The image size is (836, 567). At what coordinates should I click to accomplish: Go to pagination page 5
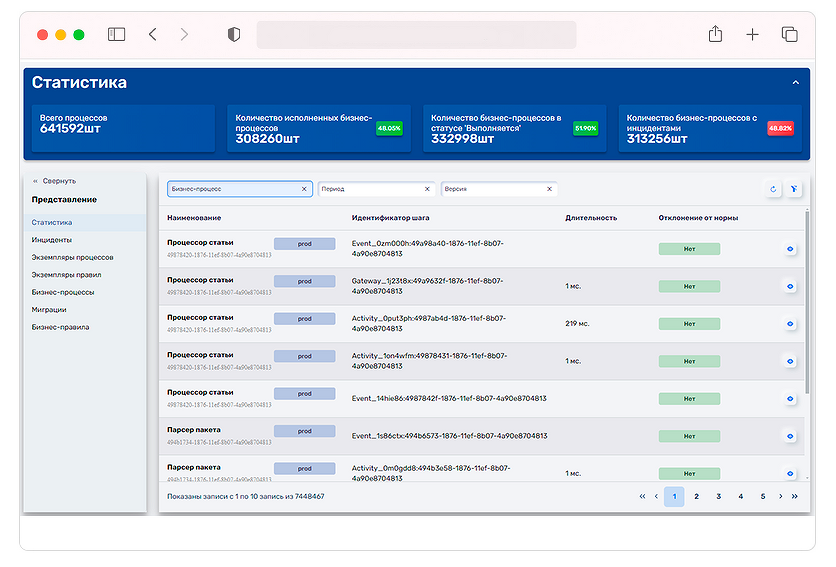click(763, 497)
